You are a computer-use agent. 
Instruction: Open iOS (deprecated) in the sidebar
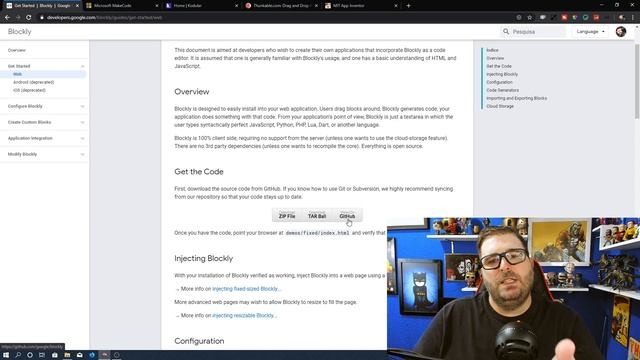29,90
